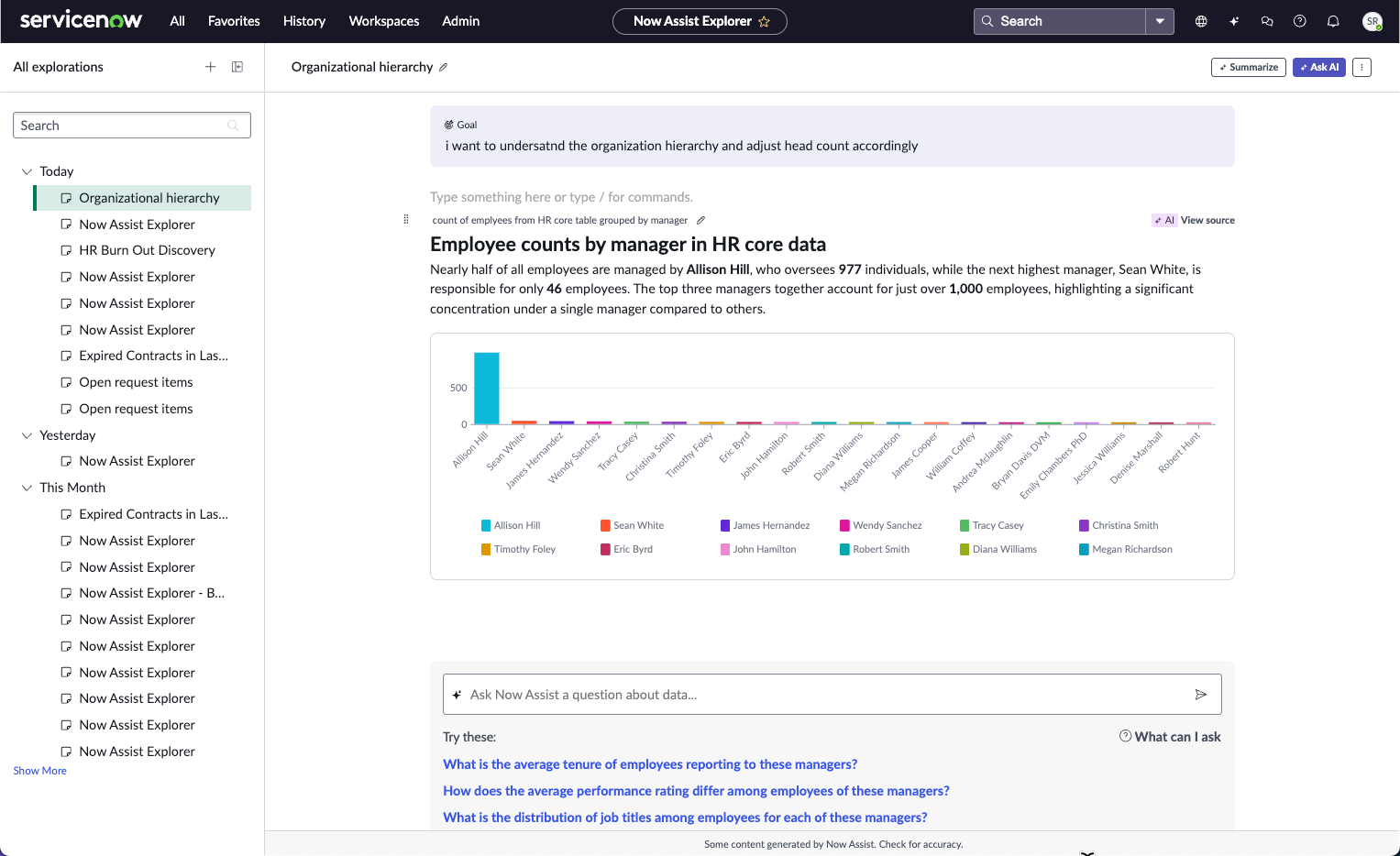This screenshot has height=856, width=1400.
Task: Edit the query prompt with pencil icon
Action: pyautogui.click(x=700, y=220)
